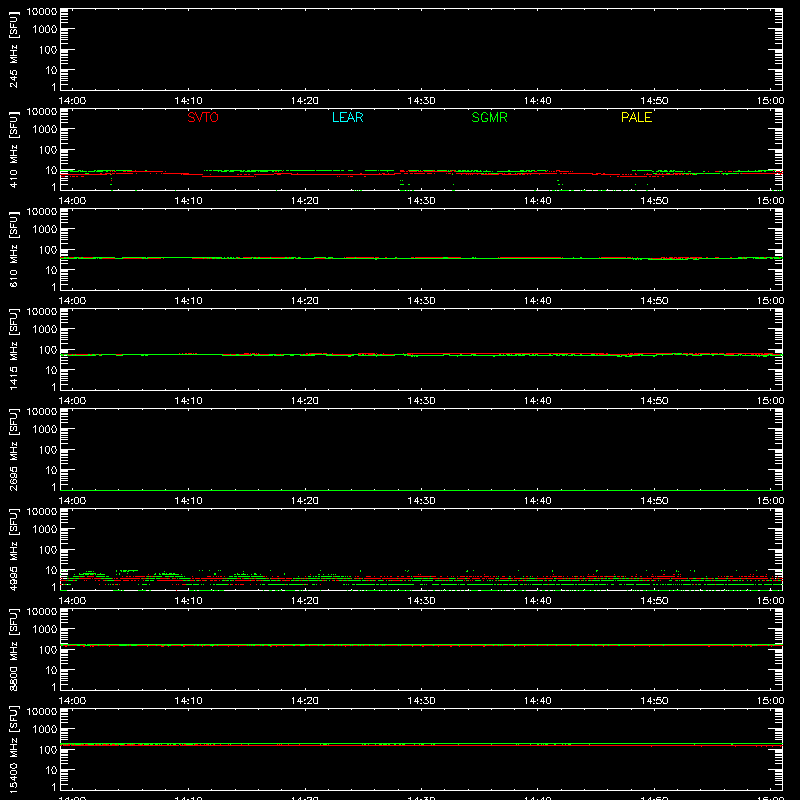The height and width of the screenshot is (800, 800).
Task: Click the 10000 y-axis value of the 245 MHz panel
Action: (42, 12)
